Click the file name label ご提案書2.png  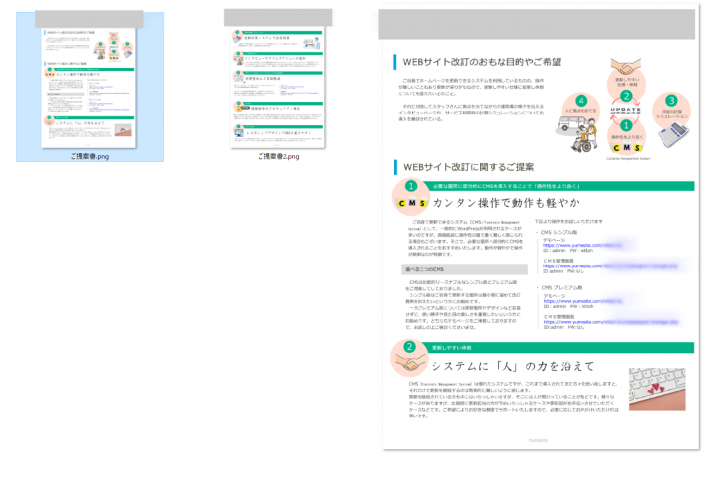(278, 156)
